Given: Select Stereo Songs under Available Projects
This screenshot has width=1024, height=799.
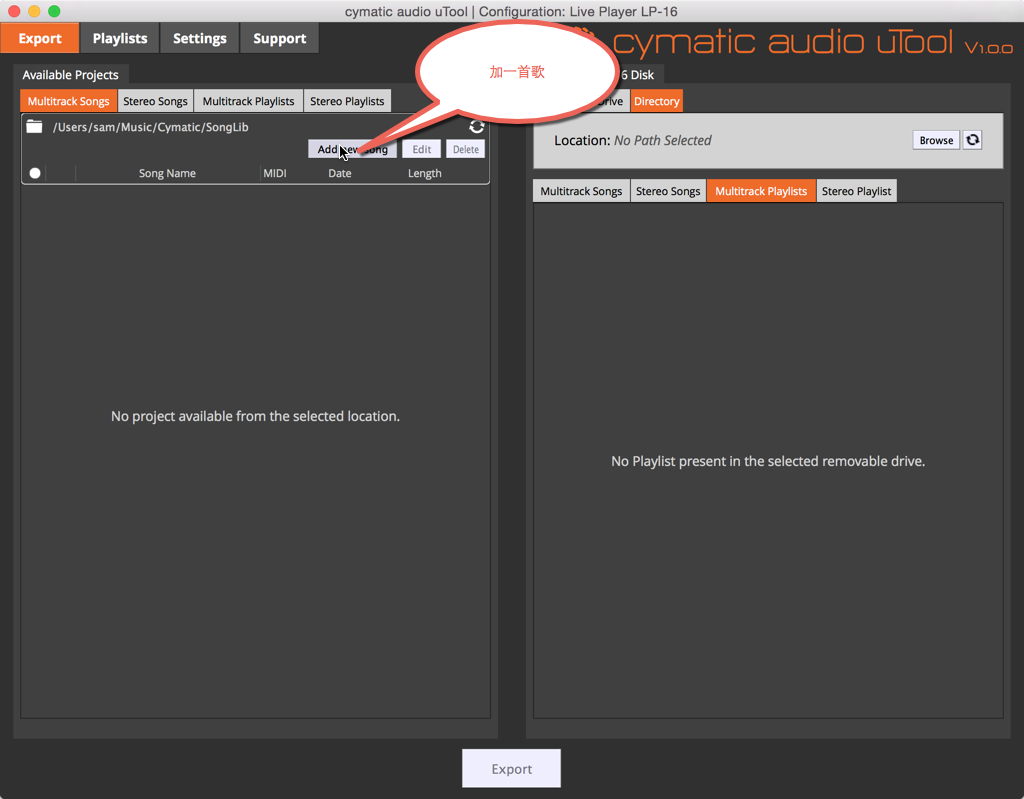Looking at the screenshot, I should [x=155, y=101].
